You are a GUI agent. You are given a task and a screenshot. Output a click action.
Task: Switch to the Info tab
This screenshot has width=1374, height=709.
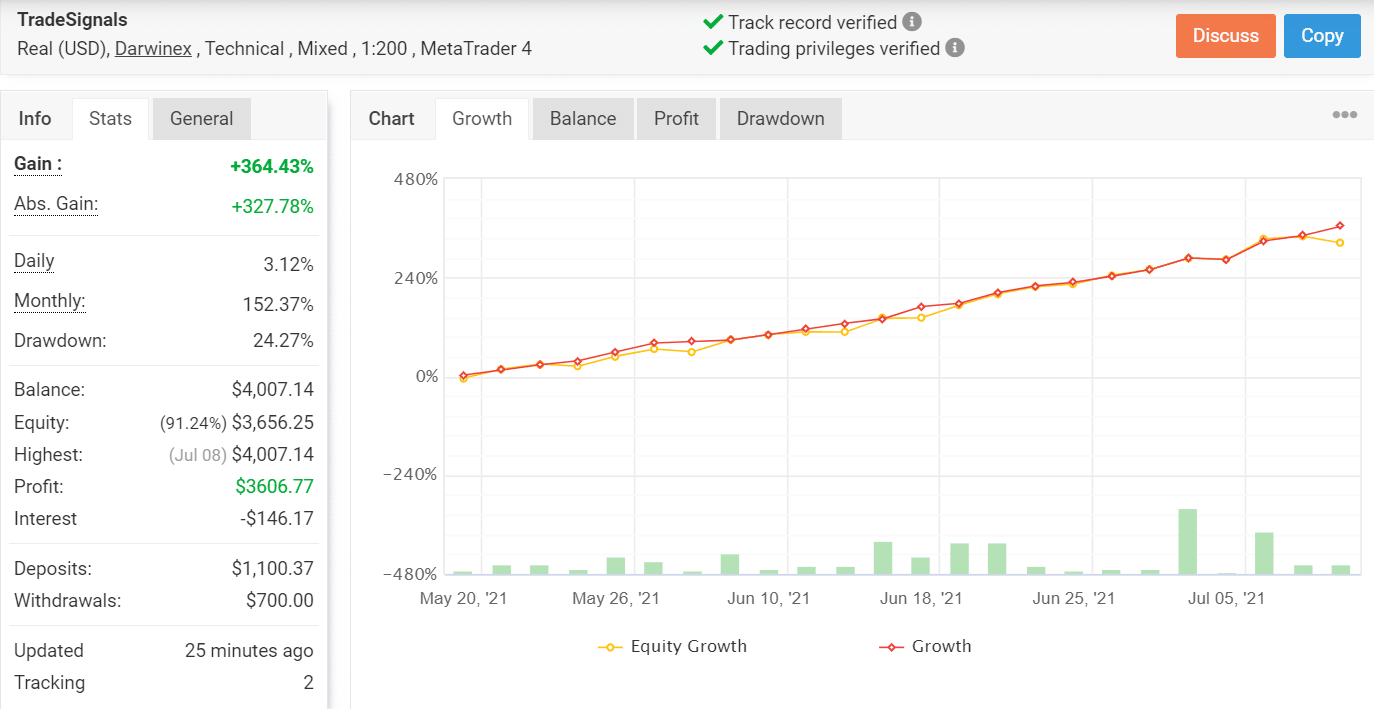pyautogui.click(x=35, y=118)
